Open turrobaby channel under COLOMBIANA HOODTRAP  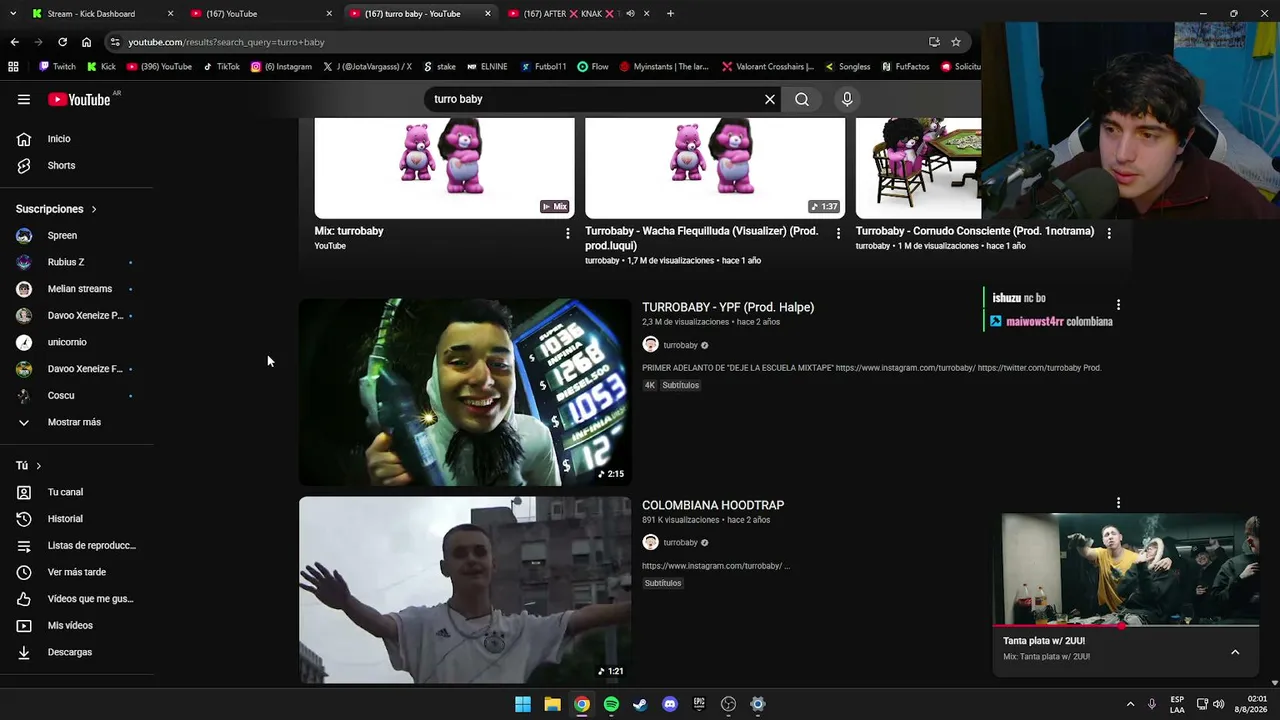(x=680, y=543)
